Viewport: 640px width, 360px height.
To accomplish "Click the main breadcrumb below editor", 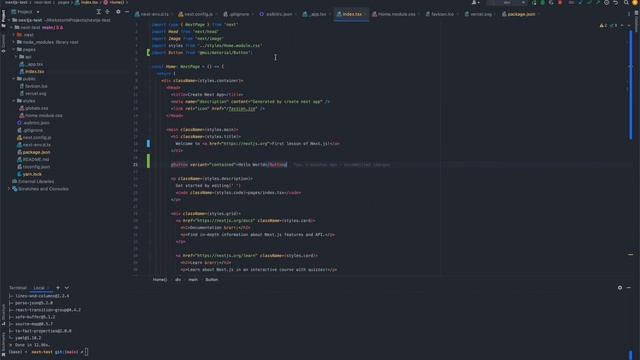I will 193,280.
